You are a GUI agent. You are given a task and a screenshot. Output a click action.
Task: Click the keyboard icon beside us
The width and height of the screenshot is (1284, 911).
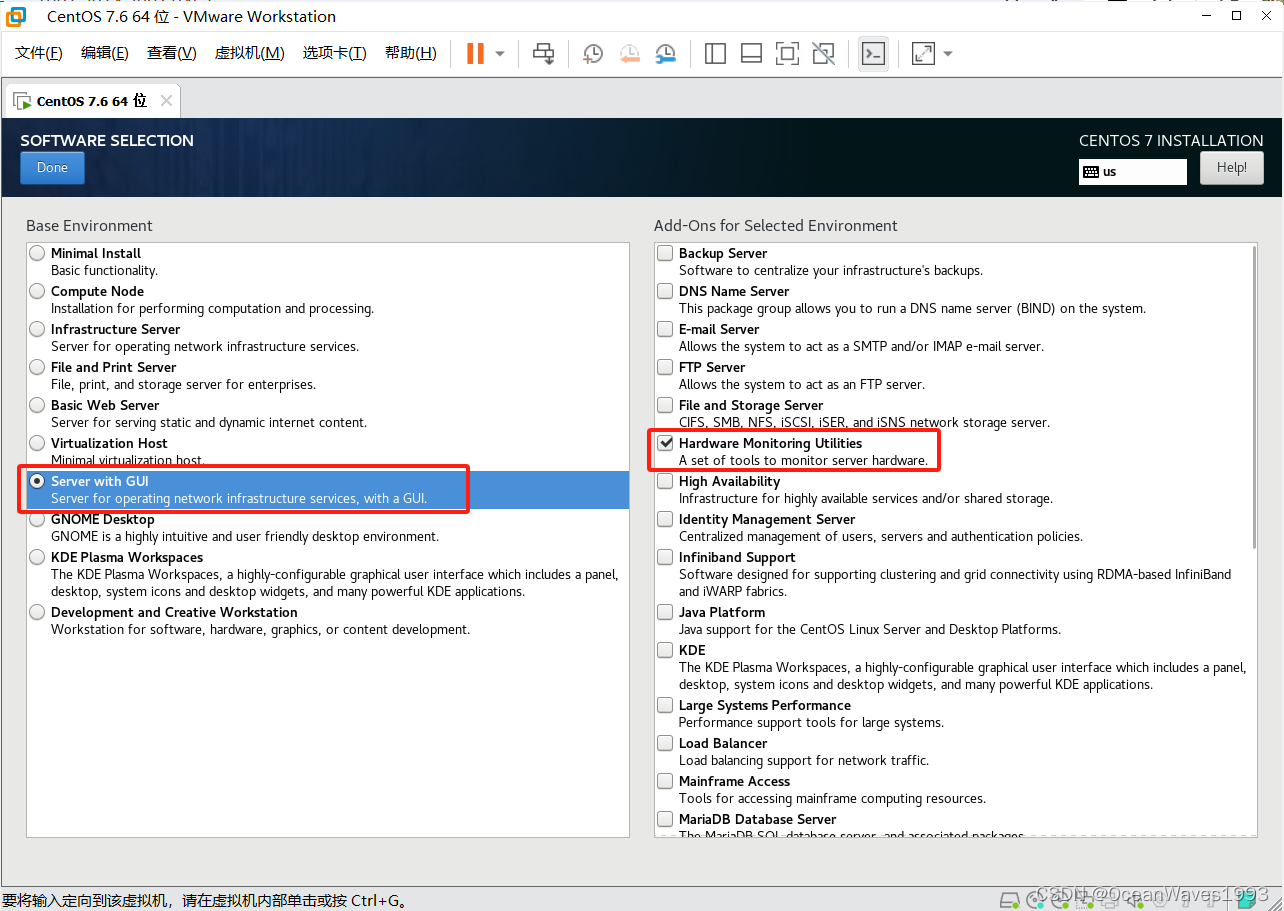coord(1090,172)
